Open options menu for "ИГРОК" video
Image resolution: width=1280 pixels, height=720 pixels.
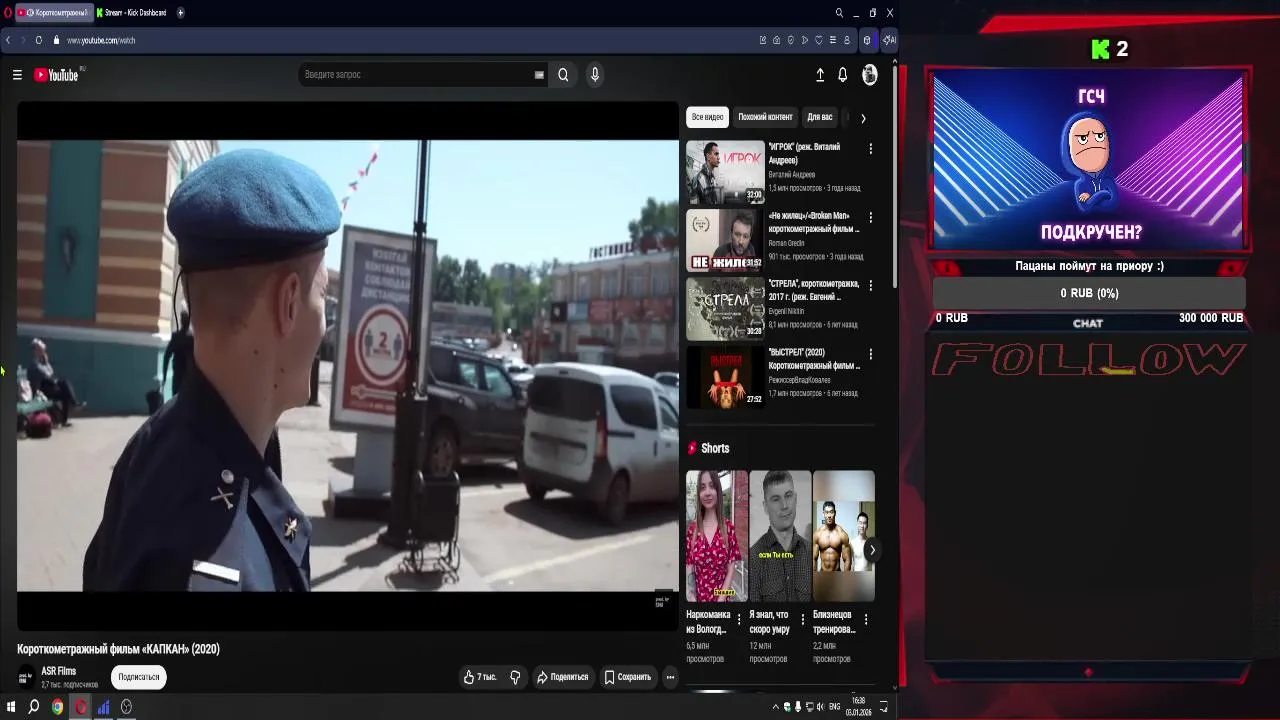click(871, 148)
